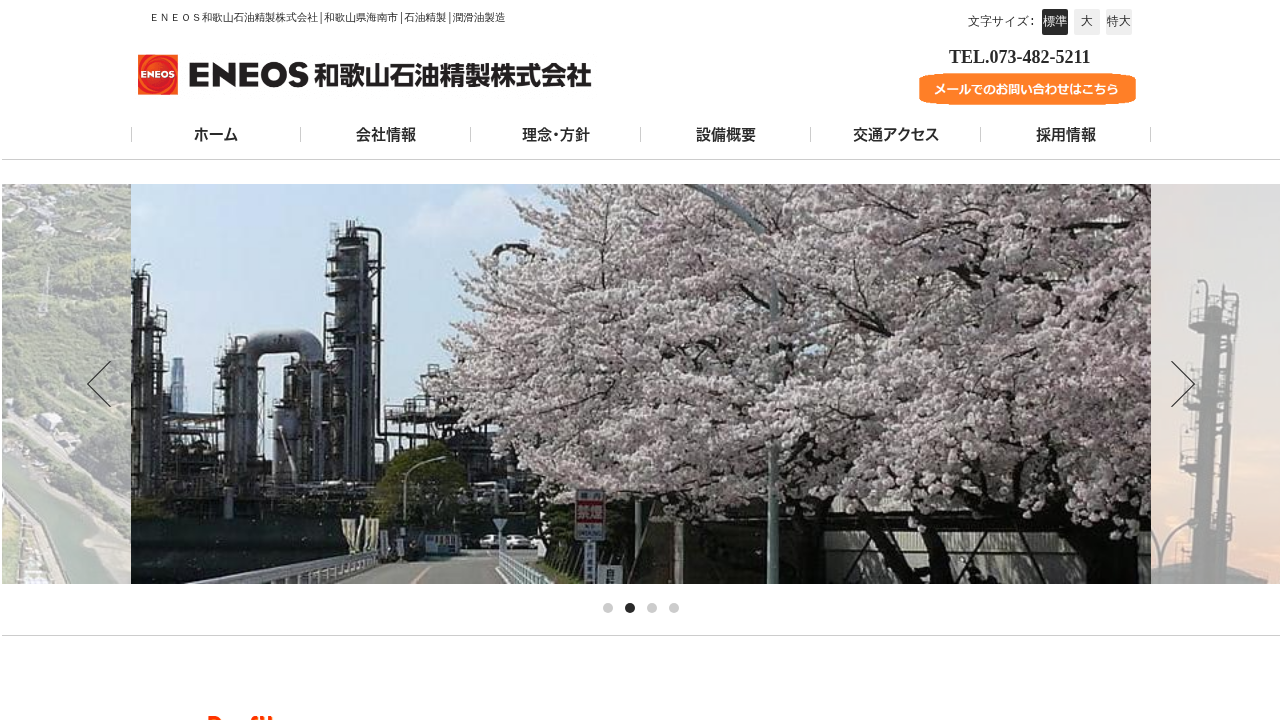Image resolution: width=1280 pixels, height=720 pixels.
Task: Click the ENEOS logo icon
Action: coord(158,75)
